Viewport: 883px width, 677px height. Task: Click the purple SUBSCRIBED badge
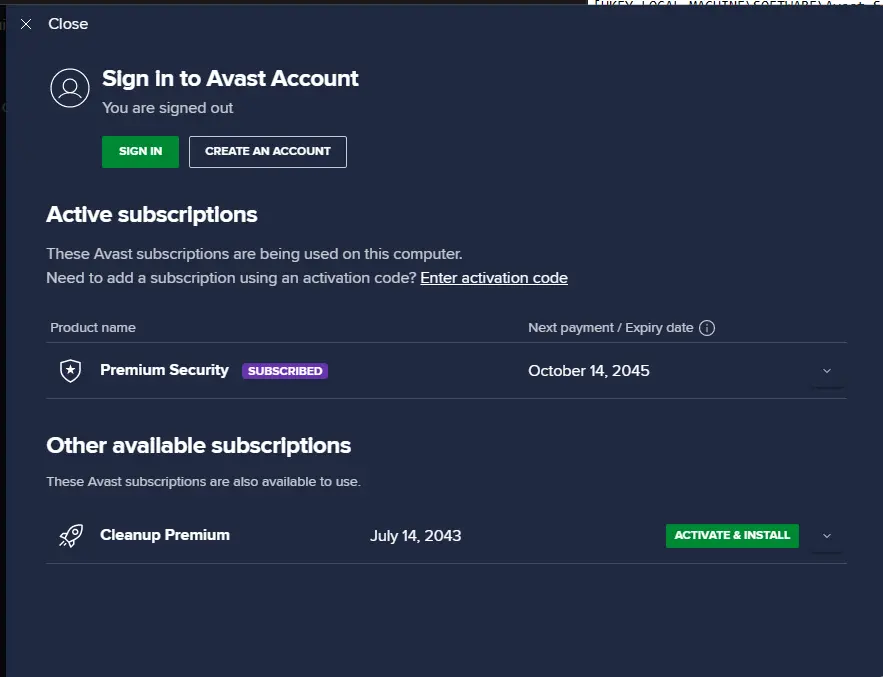click(x=285, y=371)
